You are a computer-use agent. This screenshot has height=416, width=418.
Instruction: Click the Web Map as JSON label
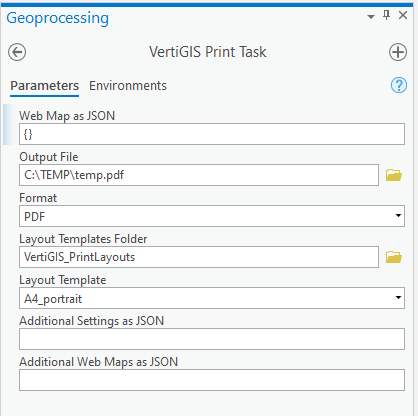pyautogui.click(x=67, y=116)
